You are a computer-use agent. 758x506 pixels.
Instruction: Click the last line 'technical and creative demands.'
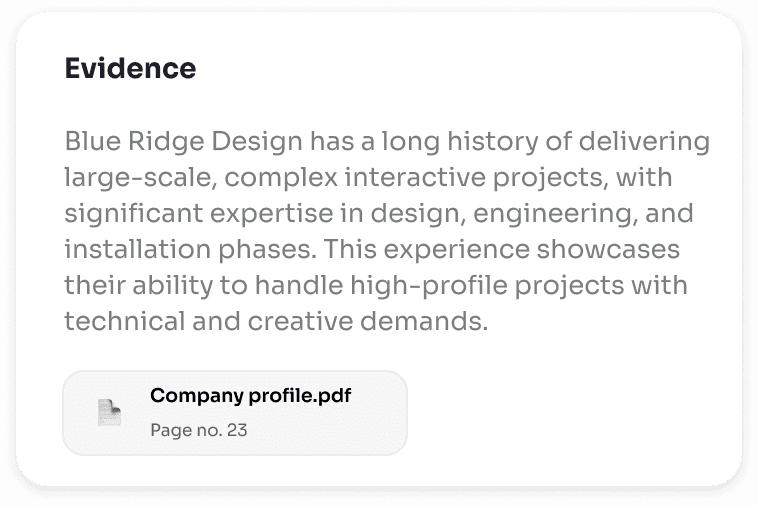pyautogui.click(x=276, y=321)
